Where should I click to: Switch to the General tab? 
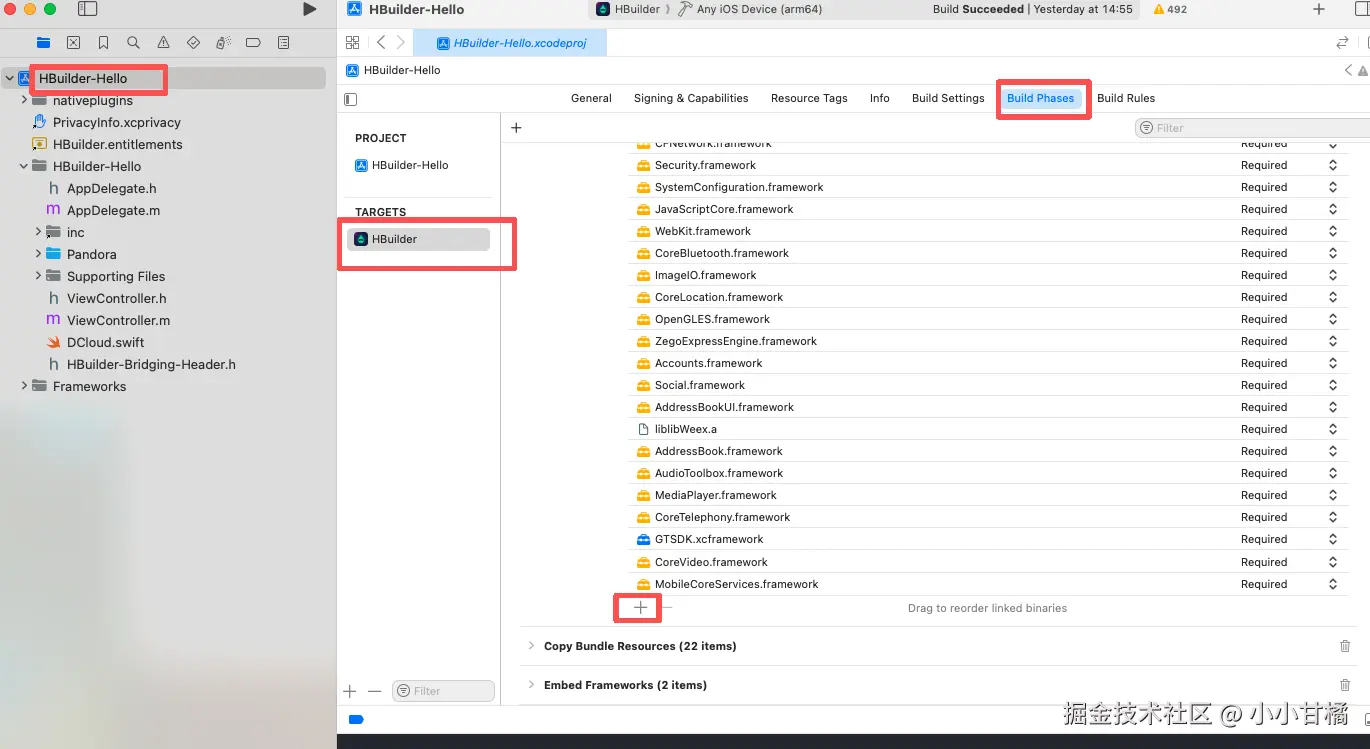click(x=591, y=99)
